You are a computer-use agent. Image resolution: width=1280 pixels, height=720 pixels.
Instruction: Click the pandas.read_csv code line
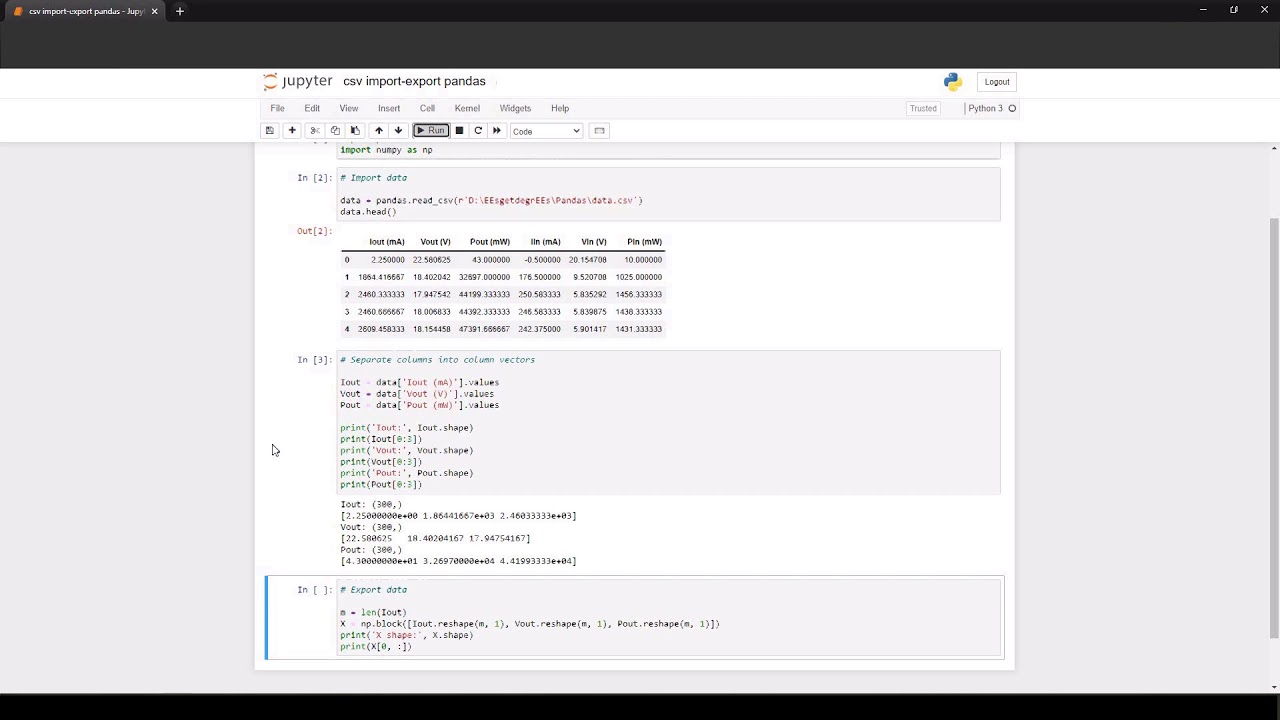(491, 201)
